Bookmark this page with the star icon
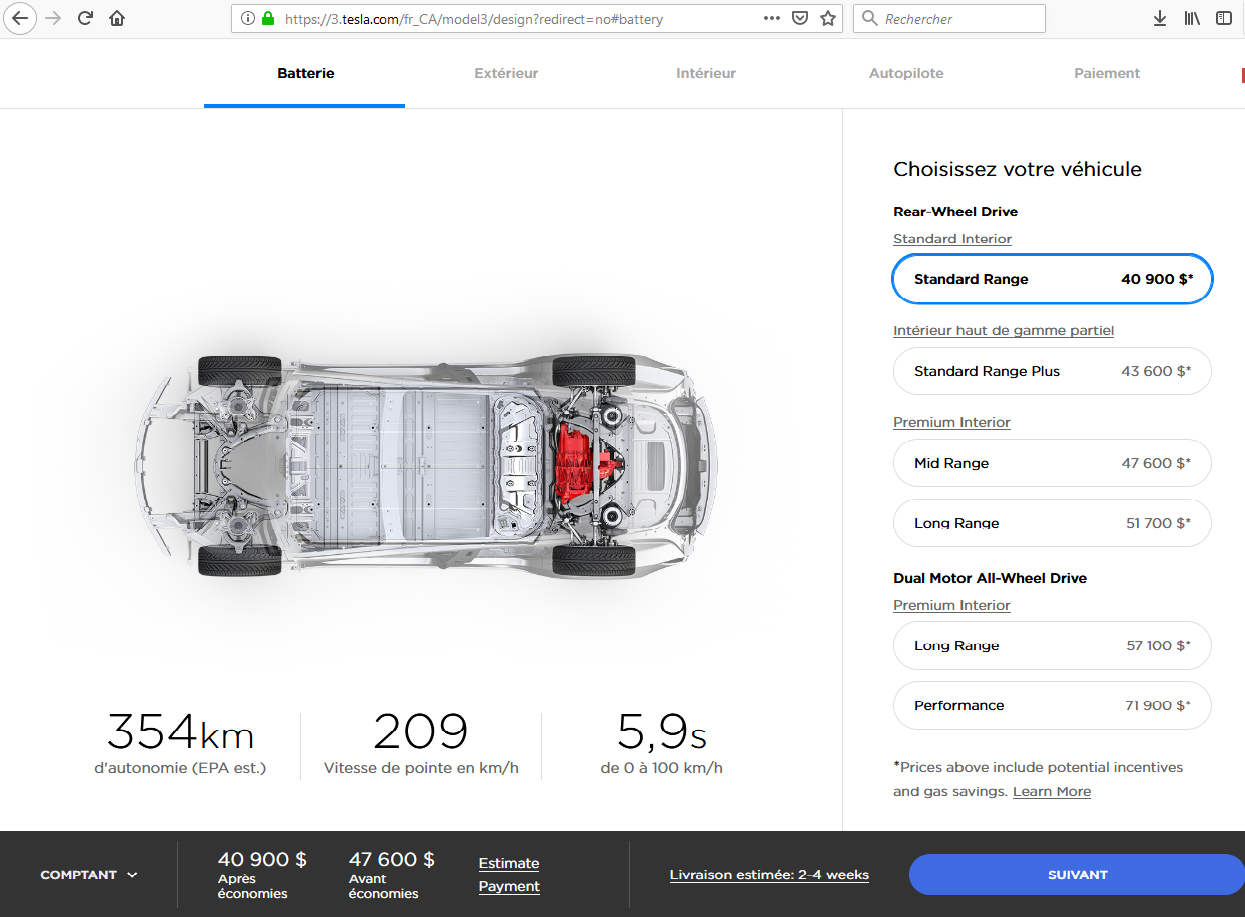The height and width of the screenshot is (917, 1245). pos(827,18)
